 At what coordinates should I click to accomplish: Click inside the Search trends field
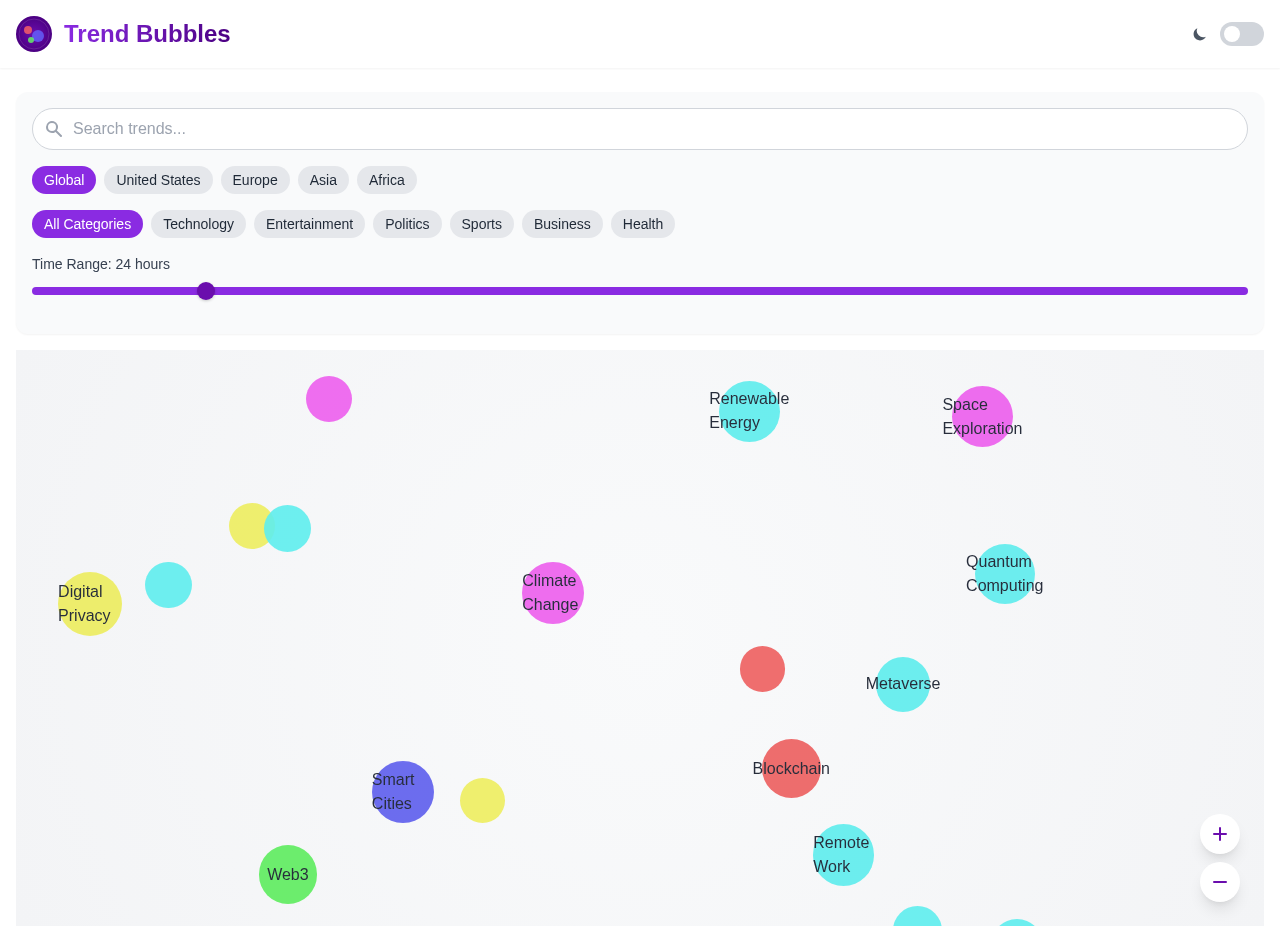[x=640, y=129]
